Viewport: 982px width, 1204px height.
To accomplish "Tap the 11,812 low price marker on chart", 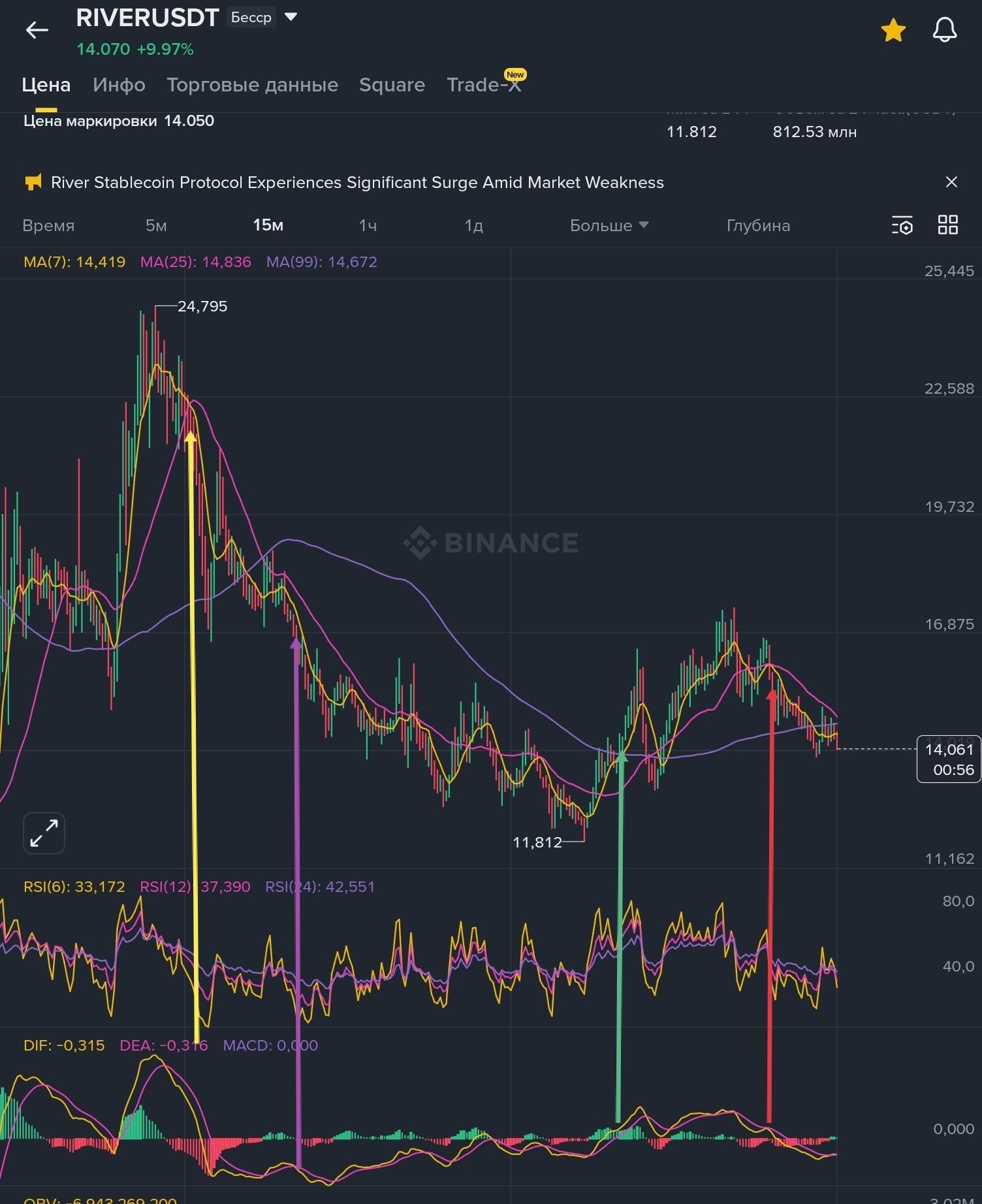I will (537, 842).
